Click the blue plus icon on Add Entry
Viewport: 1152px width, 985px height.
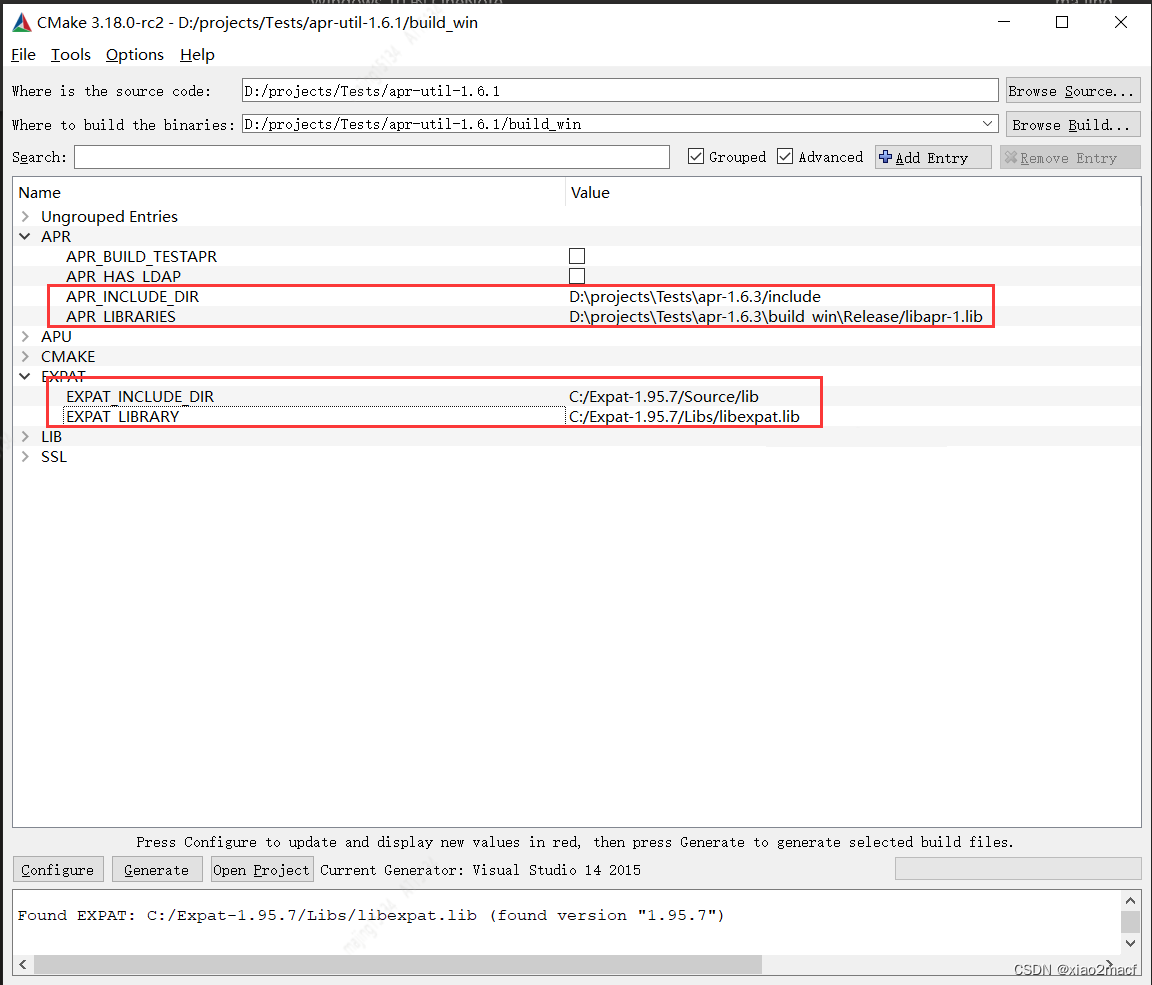click(884, 156)
